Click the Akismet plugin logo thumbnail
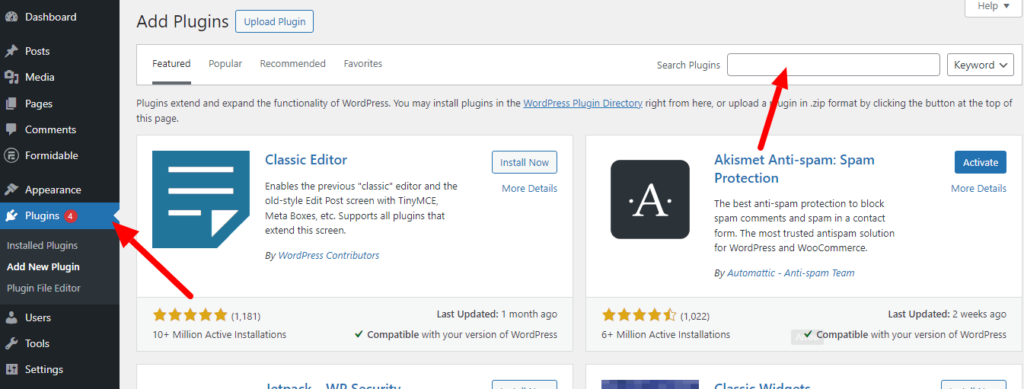Screen dimensions: 1024x389 click(x=650, y=199)
